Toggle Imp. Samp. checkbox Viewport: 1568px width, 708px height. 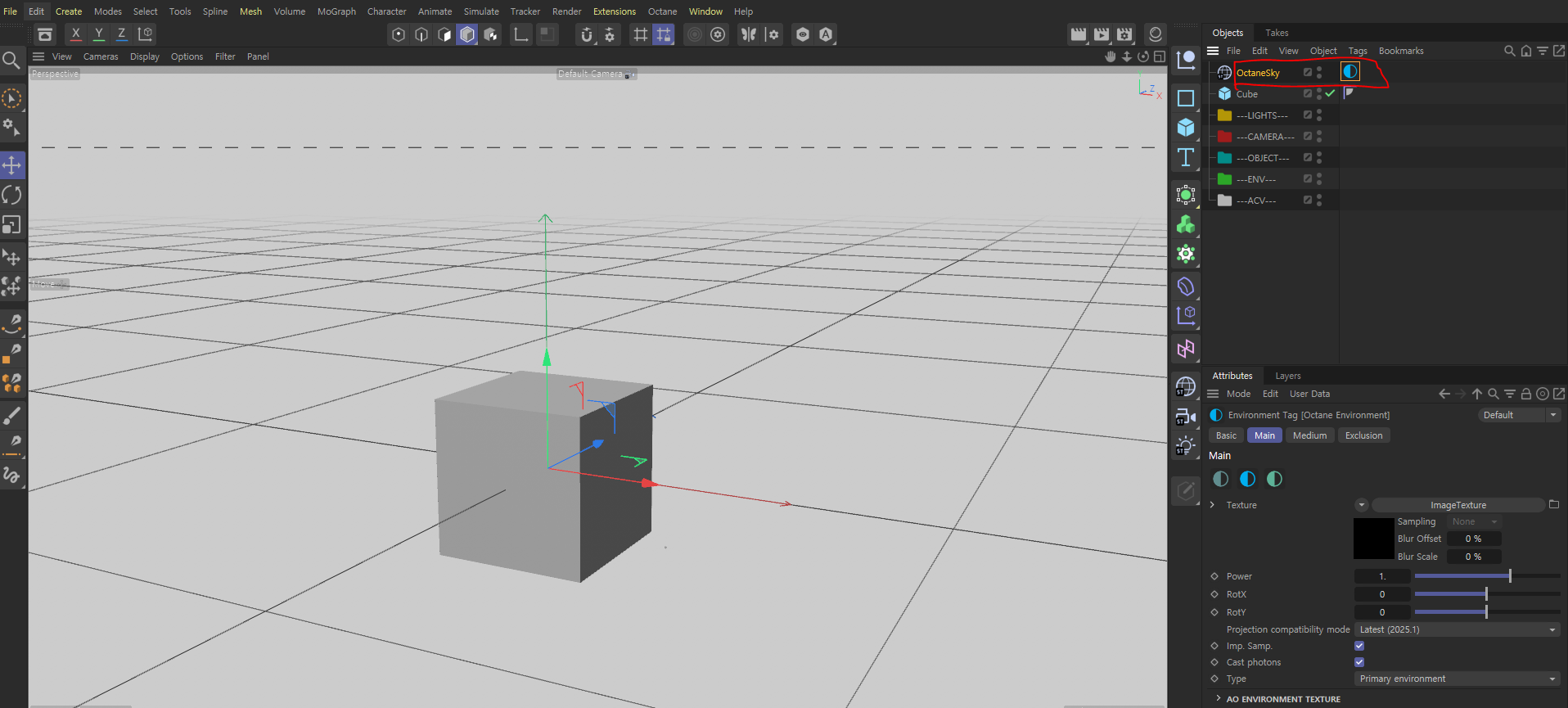(1359, 646)
